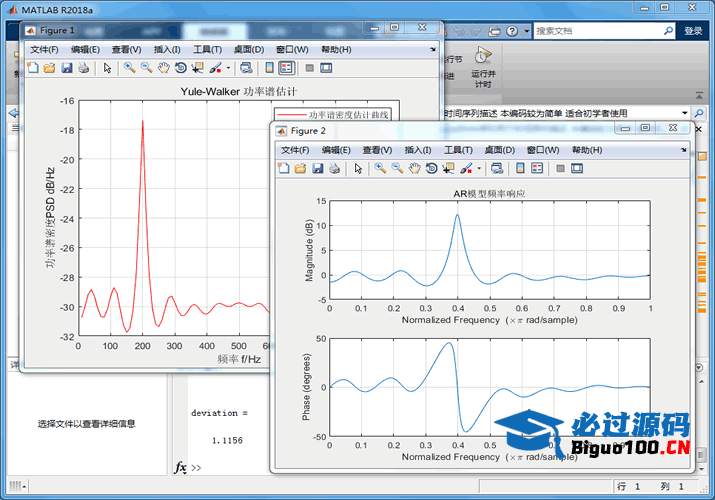Click the back arrow in MATLAB path bar
Image resolution: width=715 pixels, height=500 pixels.
pyautogui.click(x=14, y=113)
